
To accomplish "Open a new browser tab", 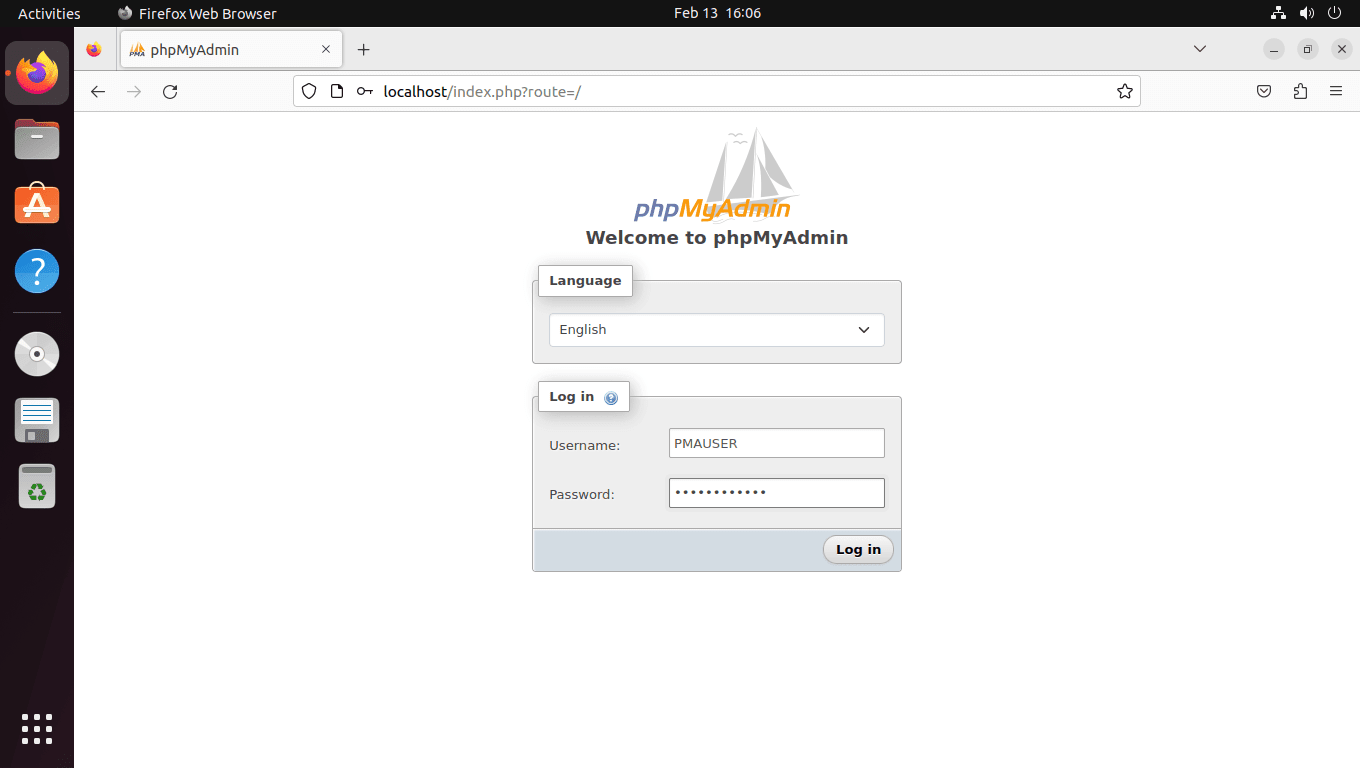I will [363, 49].
